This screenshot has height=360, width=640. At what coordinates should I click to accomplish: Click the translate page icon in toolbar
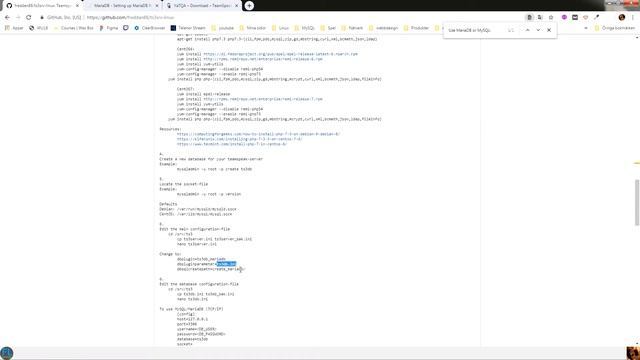coord(540,18)
